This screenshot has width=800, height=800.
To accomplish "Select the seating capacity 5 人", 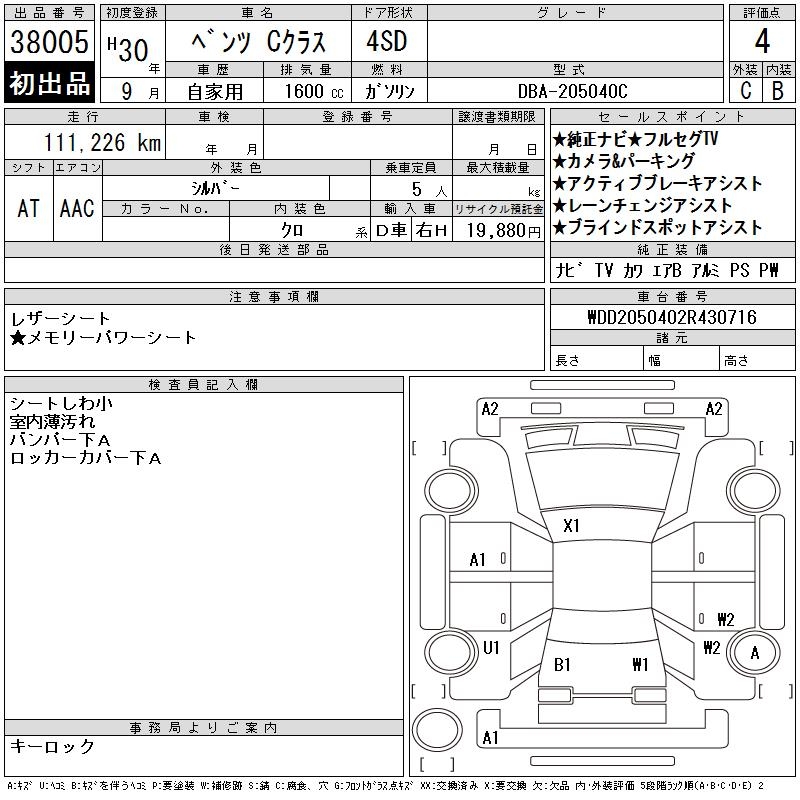I will pyautogui.click(x=430, y=190).
